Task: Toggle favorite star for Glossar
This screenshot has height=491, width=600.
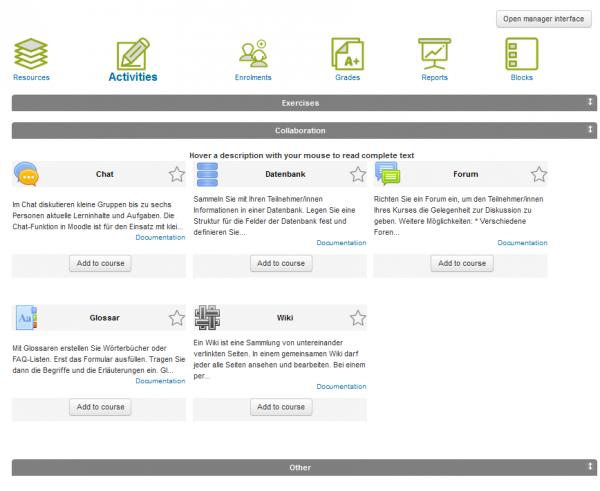Action: coord(177,318)
